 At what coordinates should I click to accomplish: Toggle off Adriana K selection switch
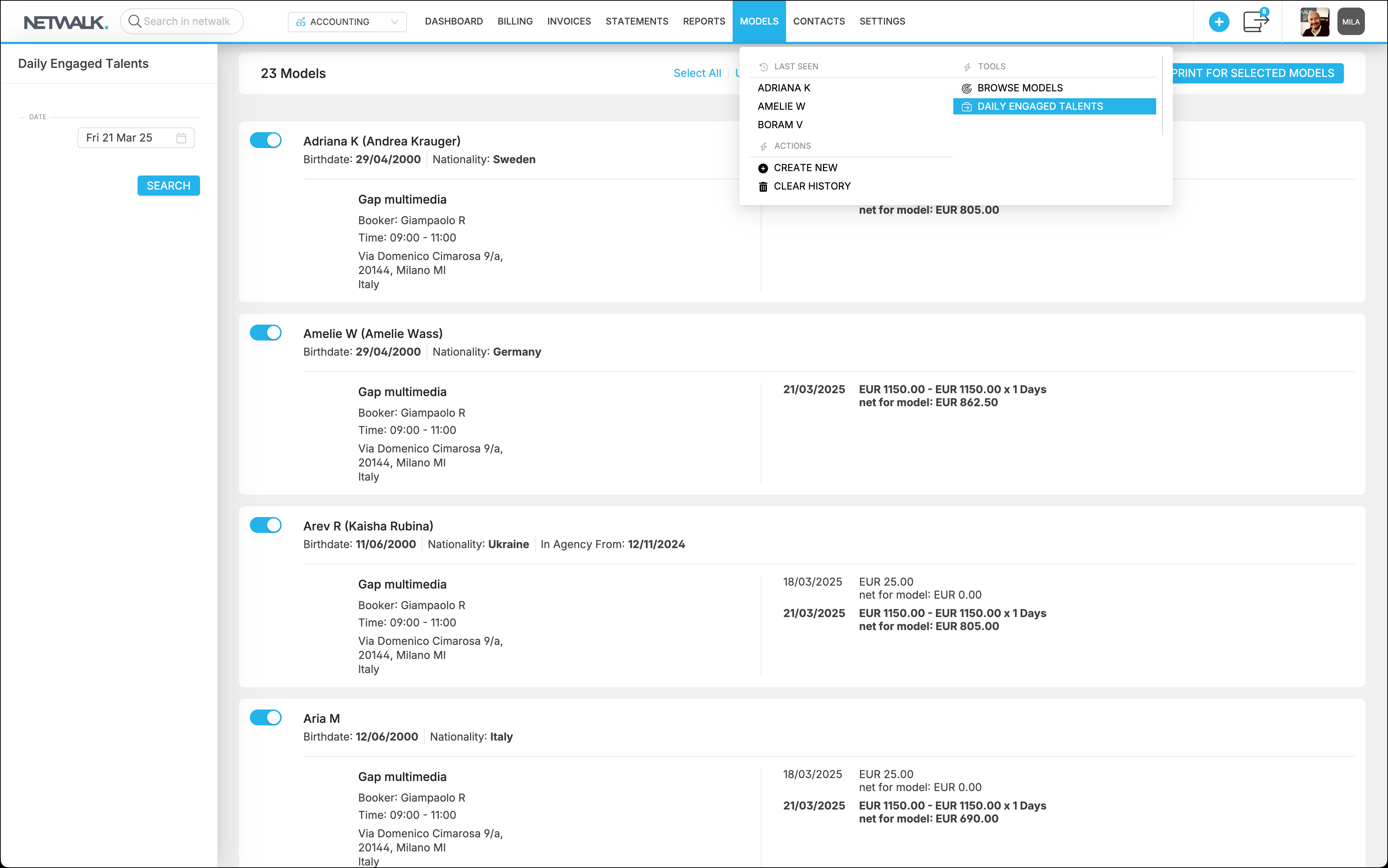(266, 140)
